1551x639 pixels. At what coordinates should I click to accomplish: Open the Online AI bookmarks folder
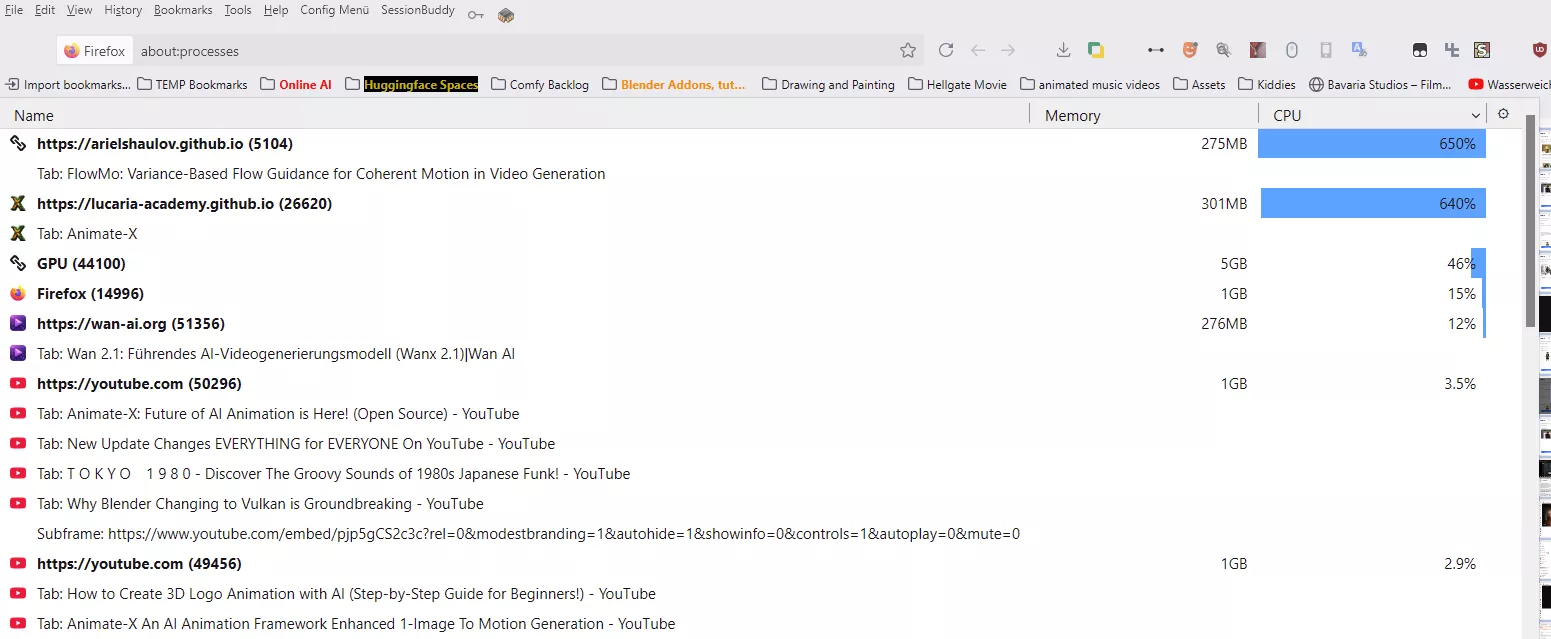[x=296, y=85]
